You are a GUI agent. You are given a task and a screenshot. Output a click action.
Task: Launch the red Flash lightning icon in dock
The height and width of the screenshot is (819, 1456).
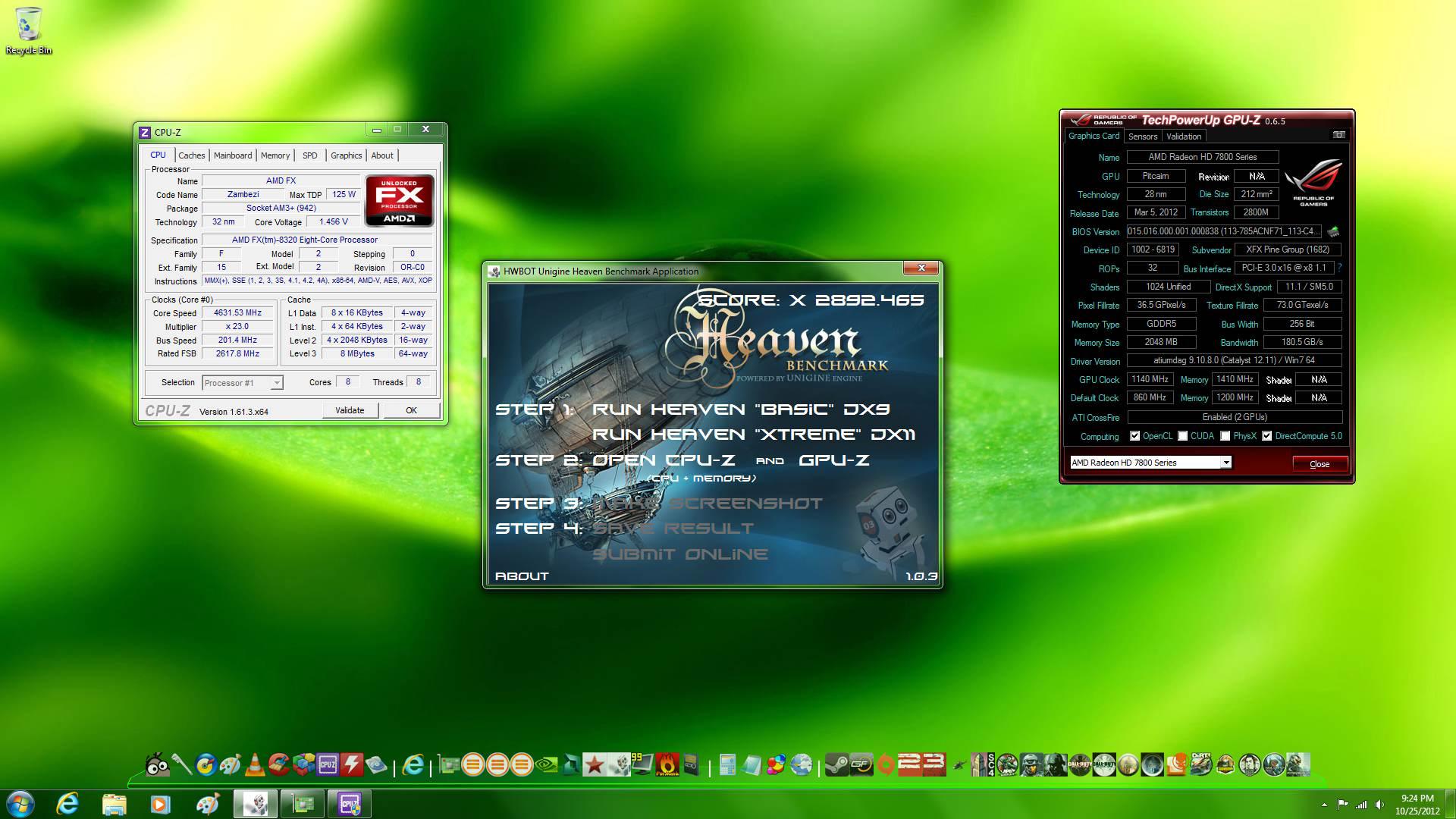click(x=351, y=764)
